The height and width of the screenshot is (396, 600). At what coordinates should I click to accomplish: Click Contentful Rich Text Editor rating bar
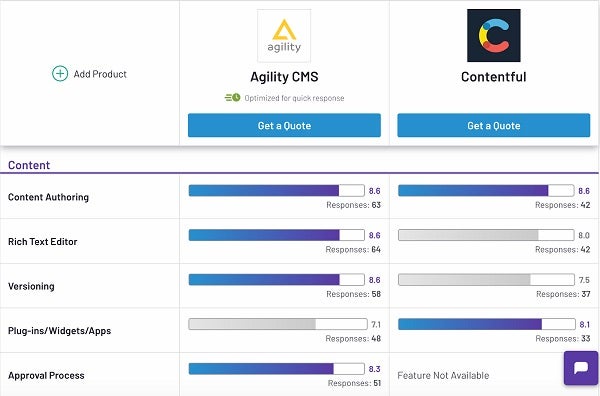pyautogui.click(x=486, y=235)
